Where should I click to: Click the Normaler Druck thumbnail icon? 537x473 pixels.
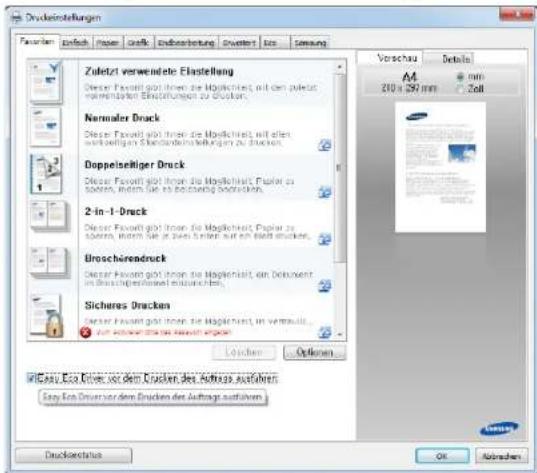46,127
